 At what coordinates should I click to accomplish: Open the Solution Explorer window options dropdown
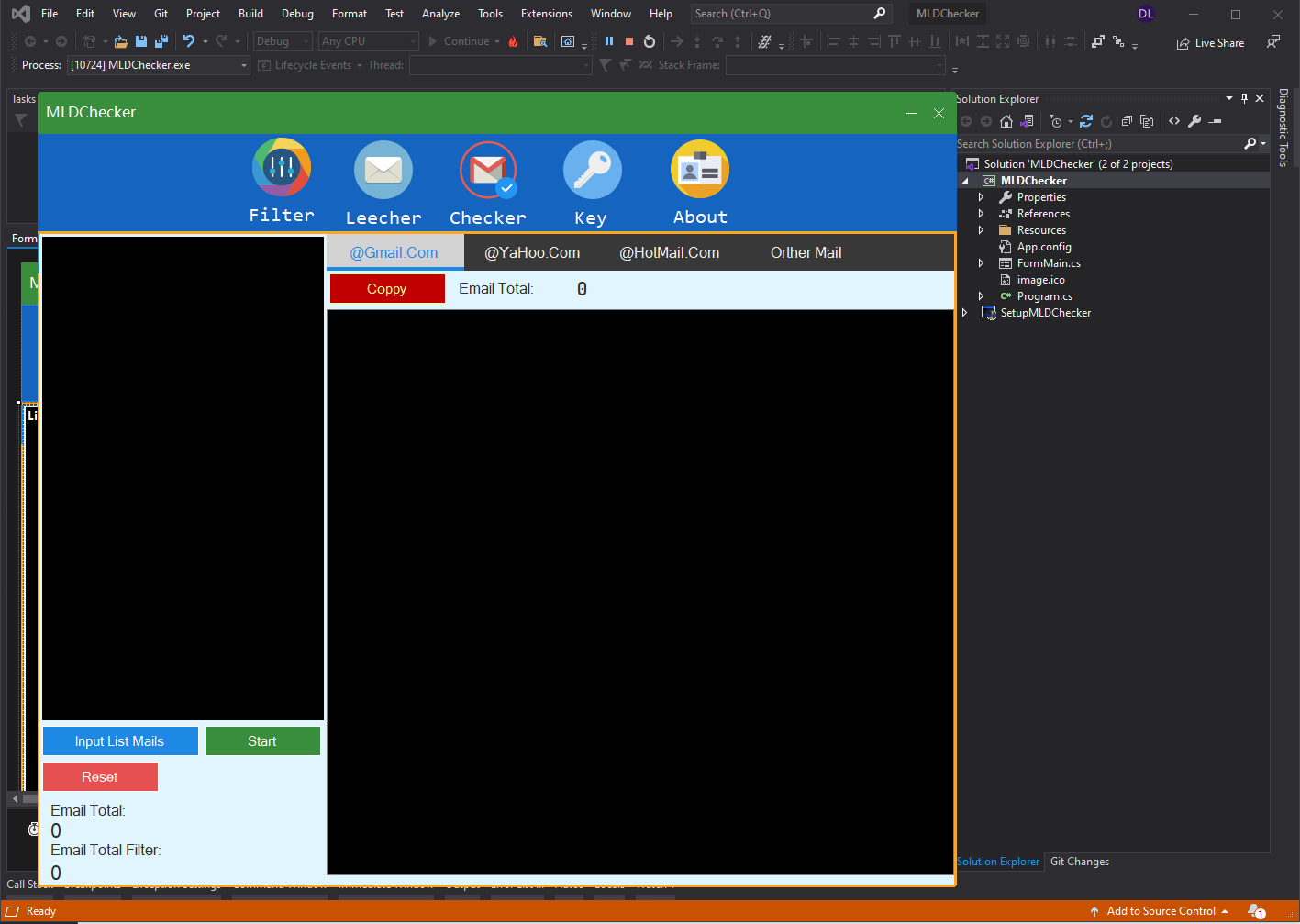1229,98
